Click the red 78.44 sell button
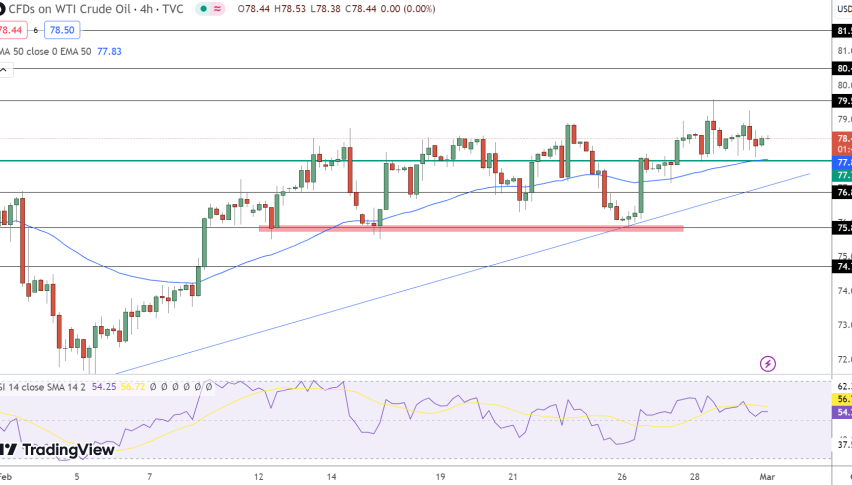This screenshot has height=485, width=852. tap(11, 30)
